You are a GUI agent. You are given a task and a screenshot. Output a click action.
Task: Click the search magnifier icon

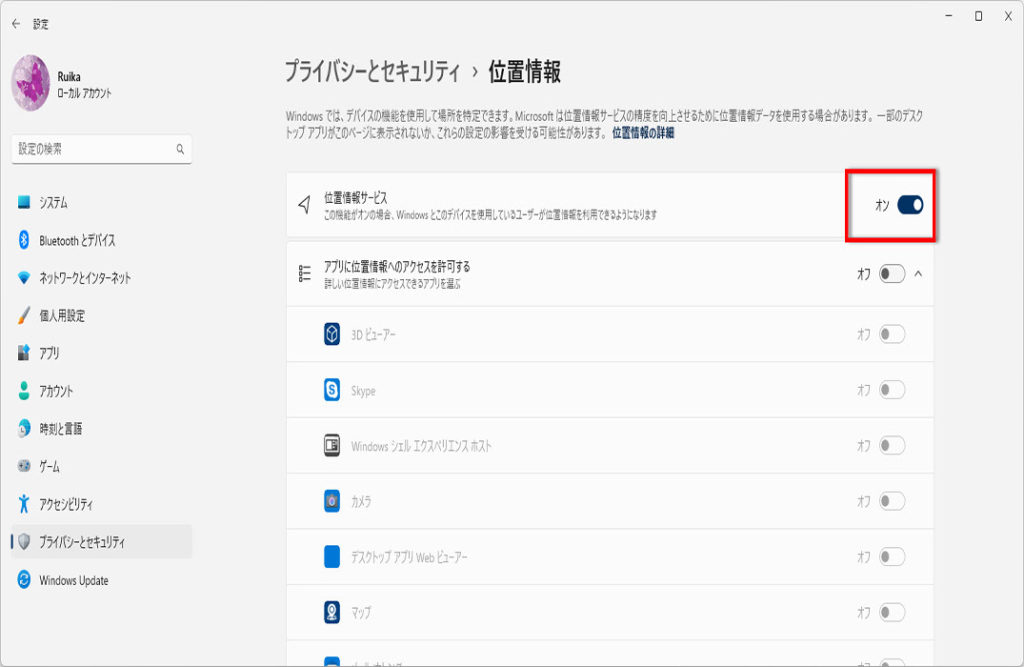180,149
